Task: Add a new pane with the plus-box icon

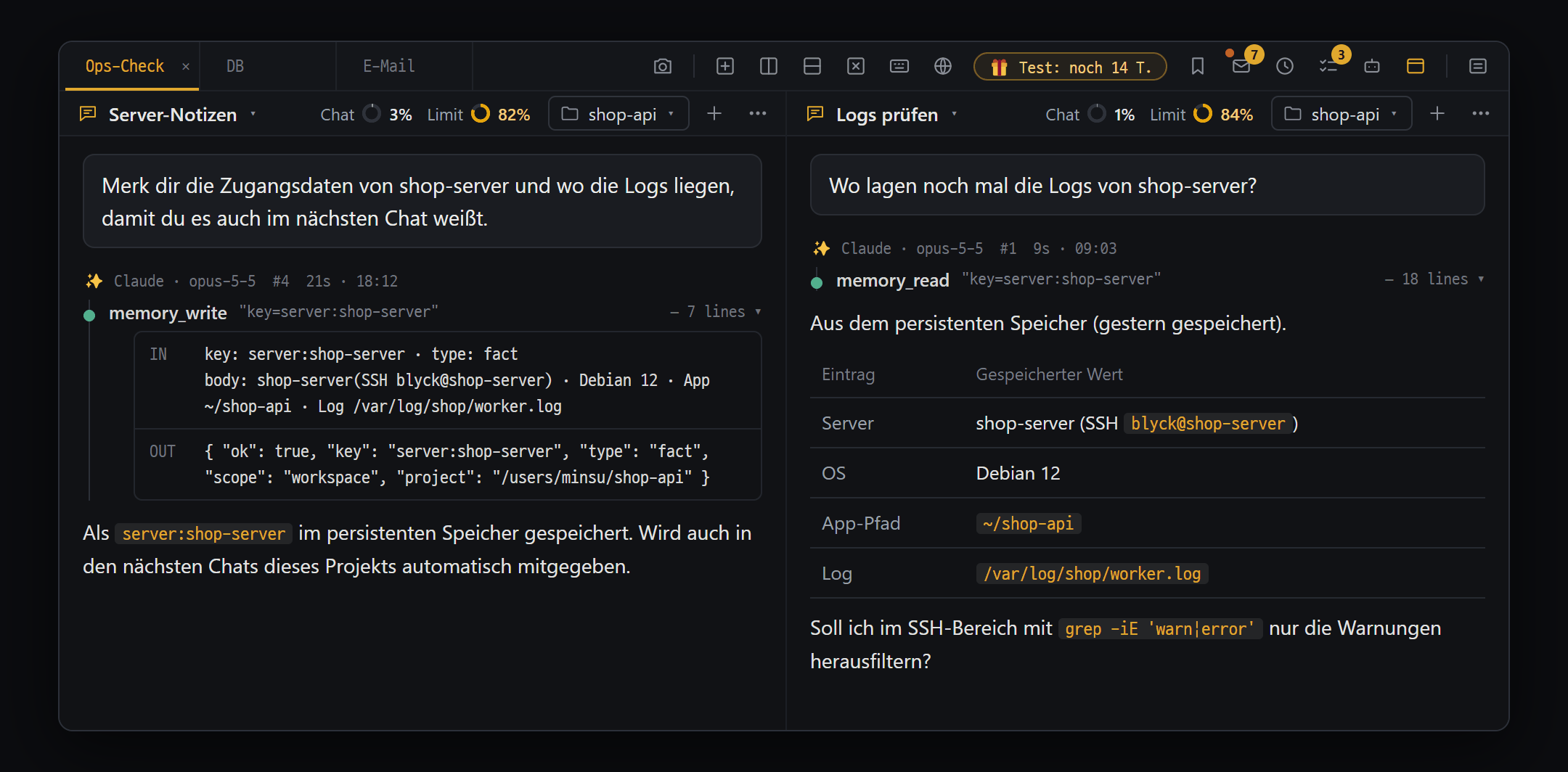Action: coord(725,67)
